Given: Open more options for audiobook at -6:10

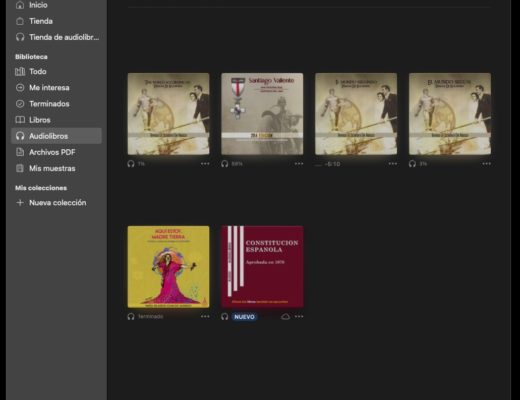Looking at the screenshot, I should (x=393, y=164).
